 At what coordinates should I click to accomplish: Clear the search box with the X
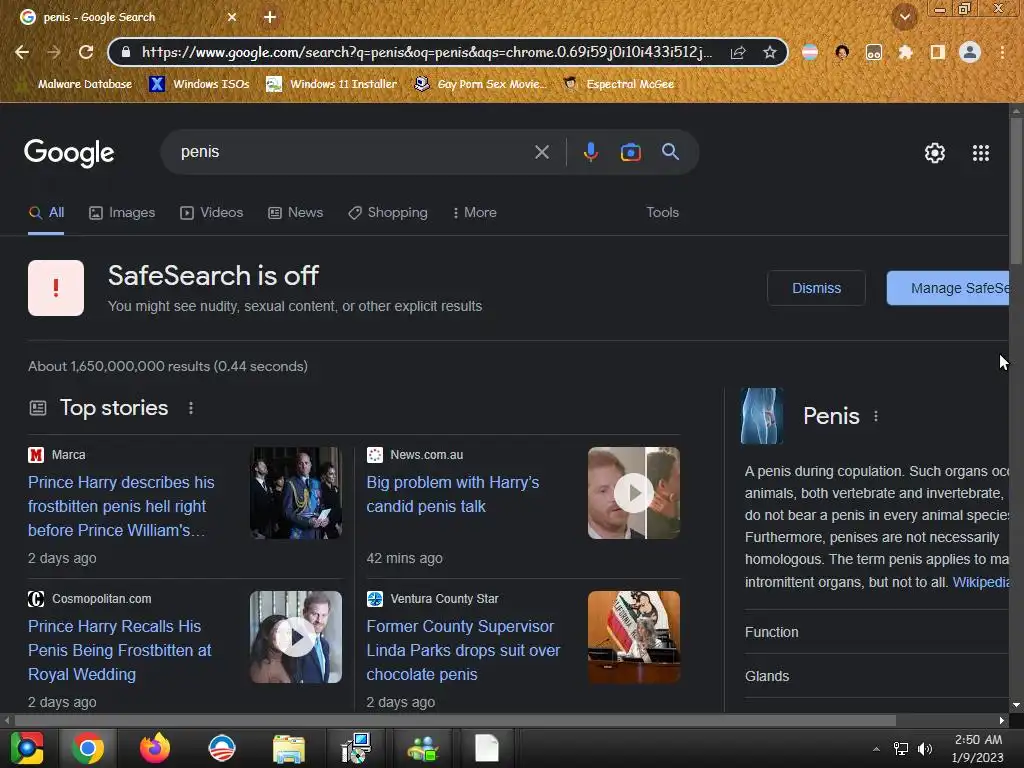point(541,152)
